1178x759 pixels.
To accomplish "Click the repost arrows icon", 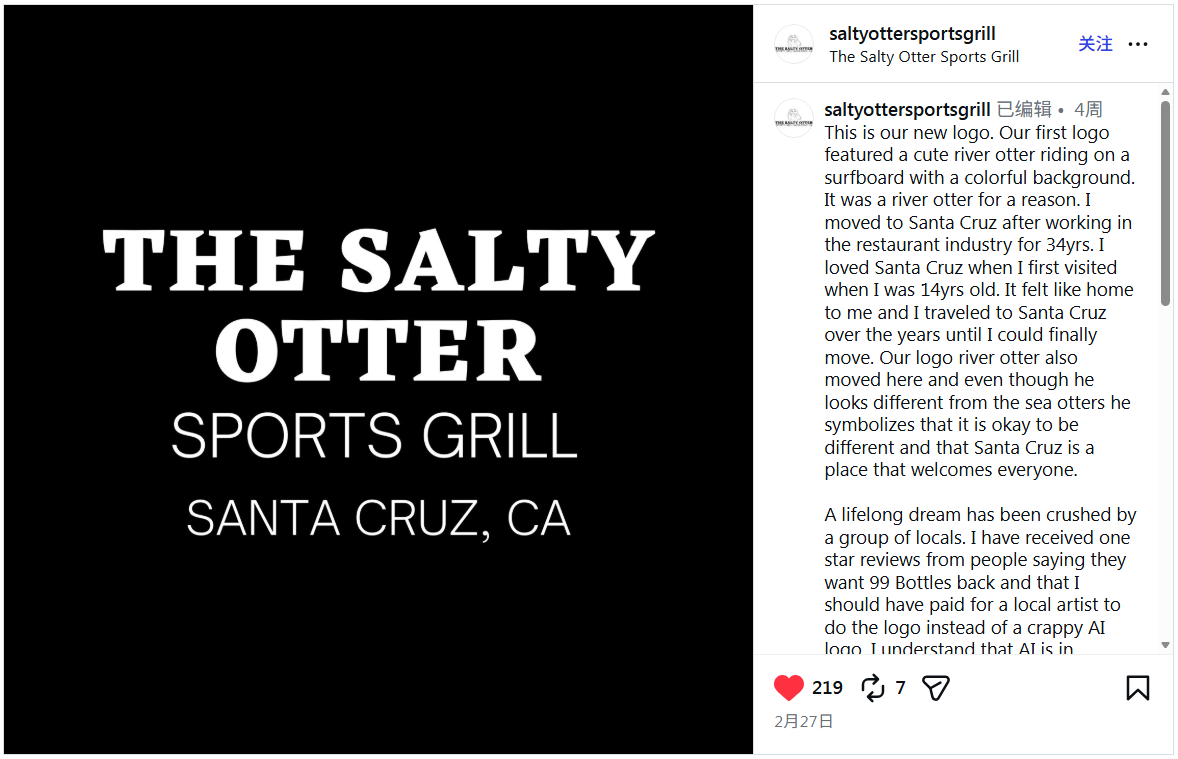I will pyautogui.click(x=872, y=688).
